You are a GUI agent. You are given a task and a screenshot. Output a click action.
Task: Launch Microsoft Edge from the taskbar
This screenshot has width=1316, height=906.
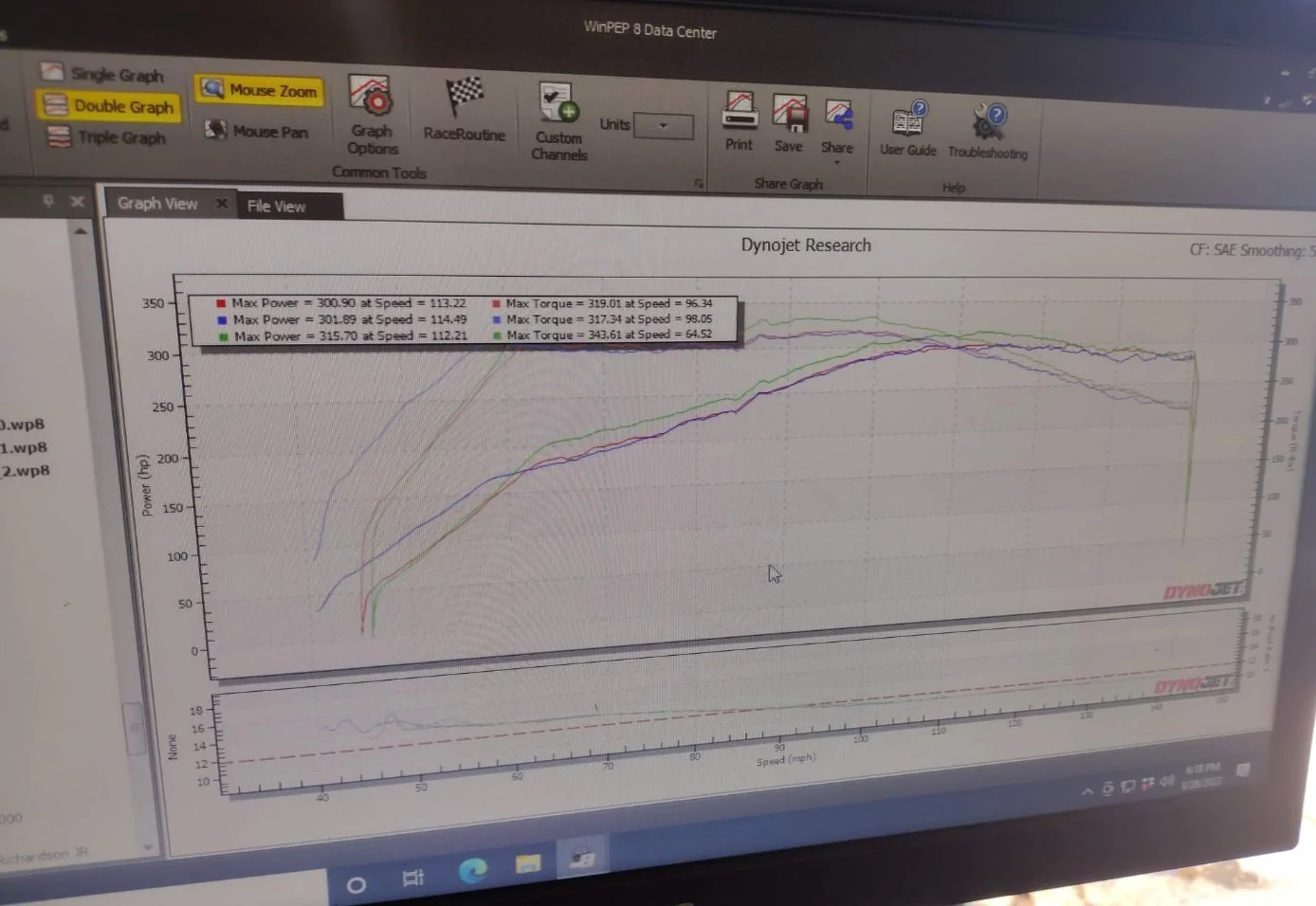point(472,870)
